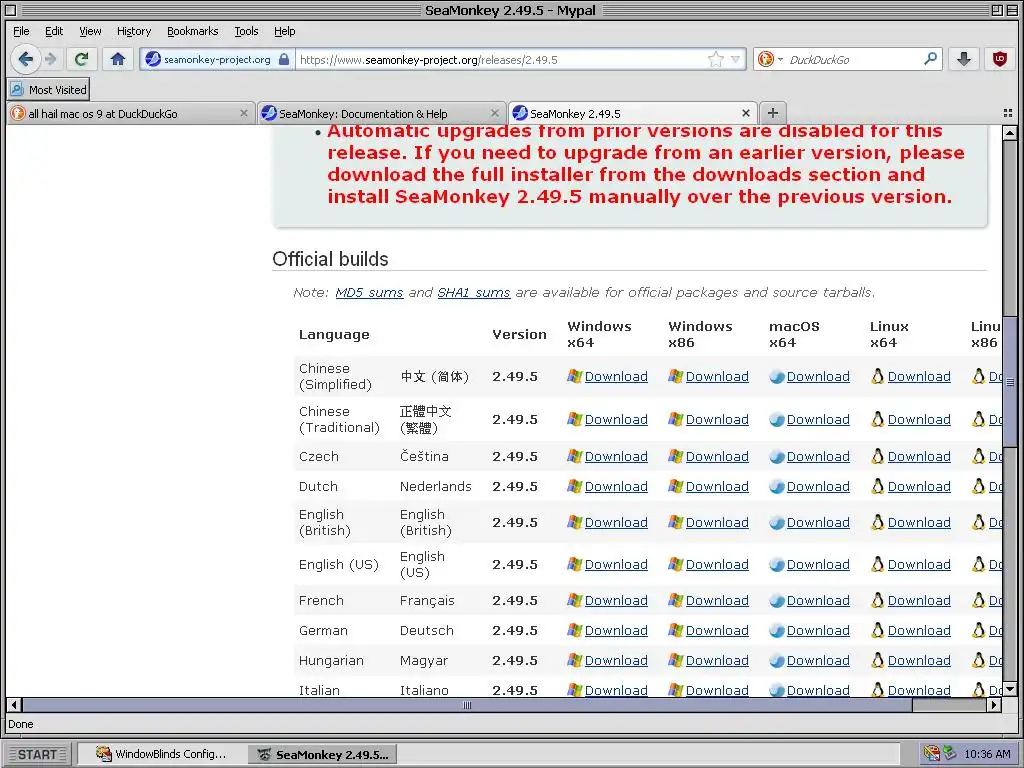Viewport: 1024px width, 768px height.
Task: Open the MD5 sums link
Action: click(x=369, y=293)
